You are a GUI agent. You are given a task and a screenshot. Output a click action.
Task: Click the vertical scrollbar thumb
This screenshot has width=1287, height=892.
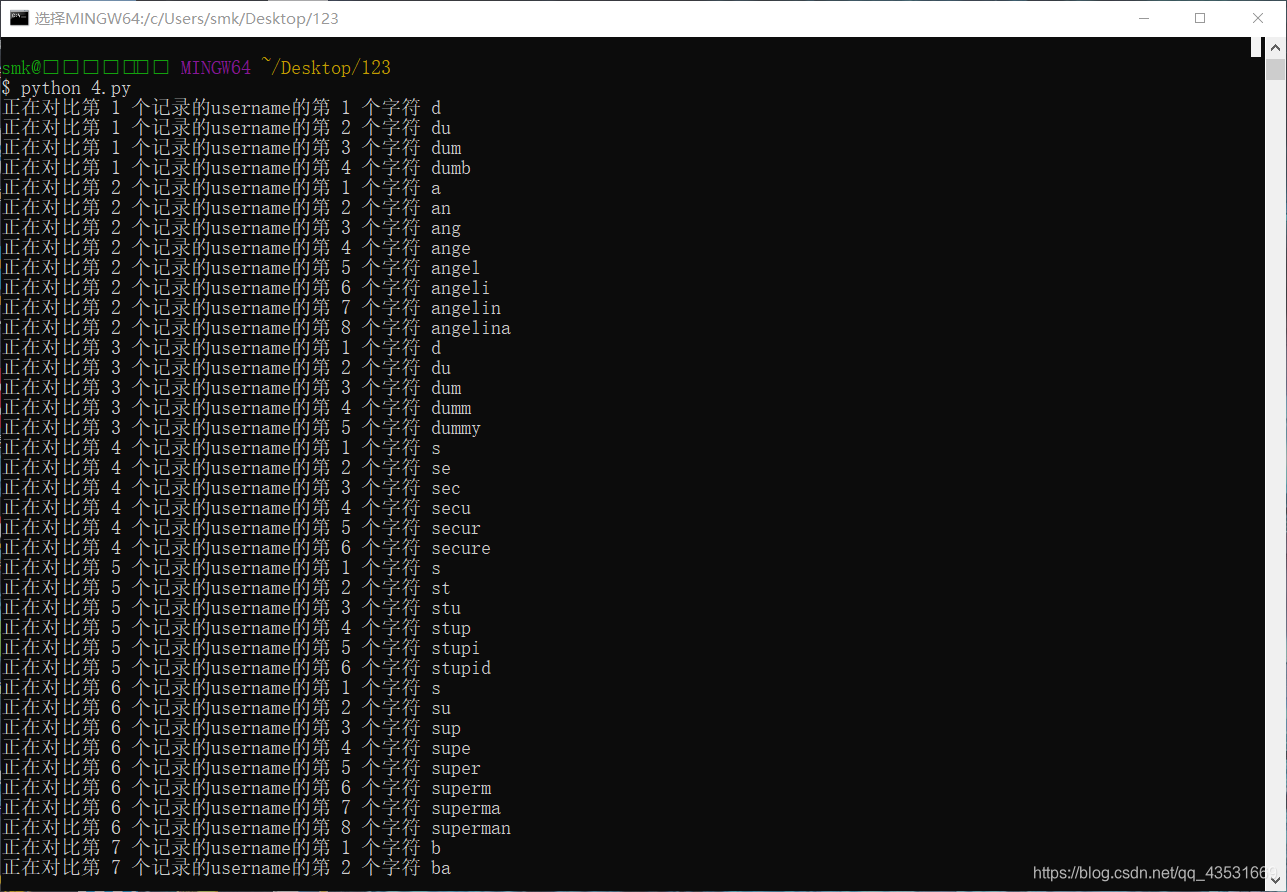pos(1275,69)
